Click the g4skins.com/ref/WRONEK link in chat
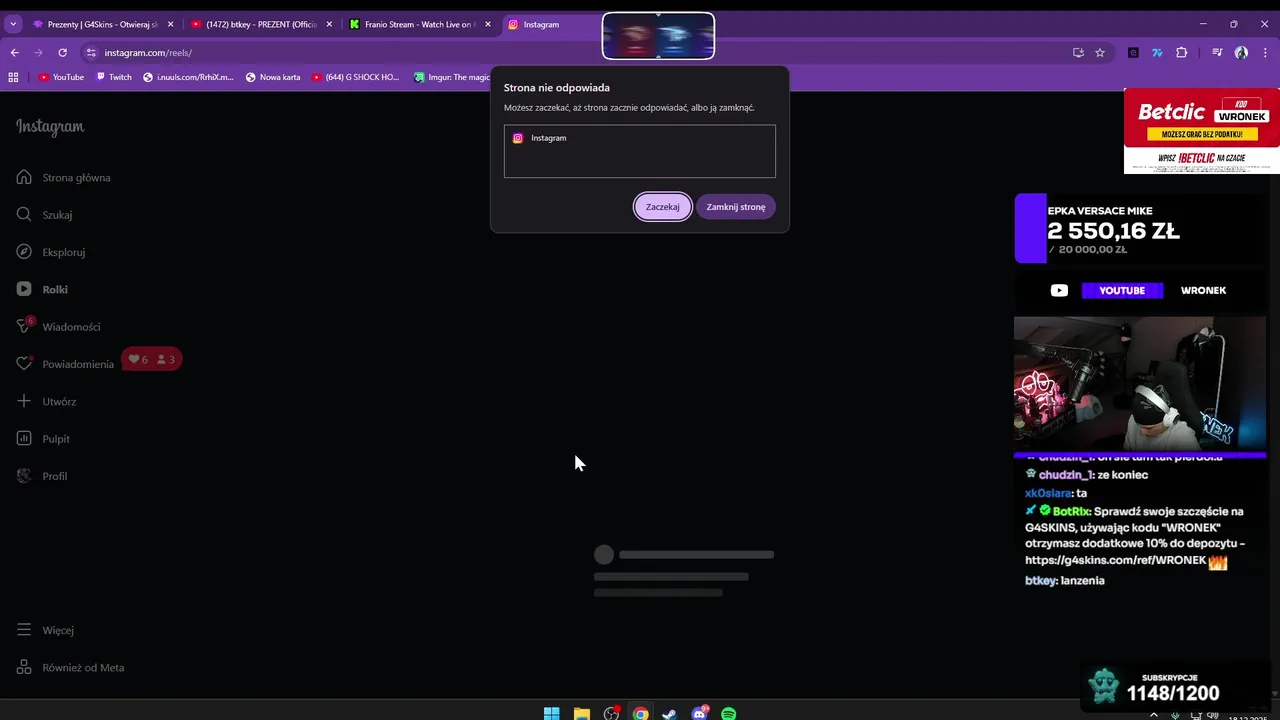Image resolution: width=1280 pixels, height=720 pixels. click(x=1115, y=560)
